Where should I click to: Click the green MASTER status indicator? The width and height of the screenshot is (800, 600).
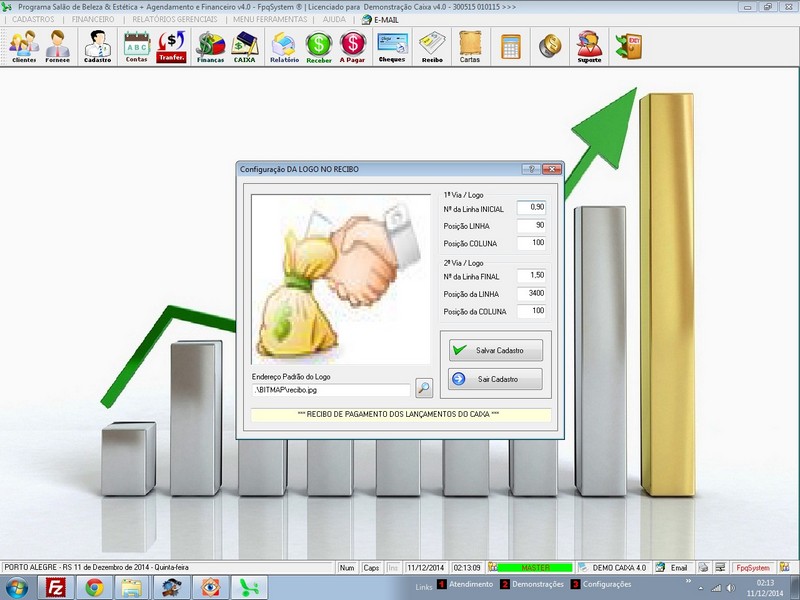(x=535, y=567)
